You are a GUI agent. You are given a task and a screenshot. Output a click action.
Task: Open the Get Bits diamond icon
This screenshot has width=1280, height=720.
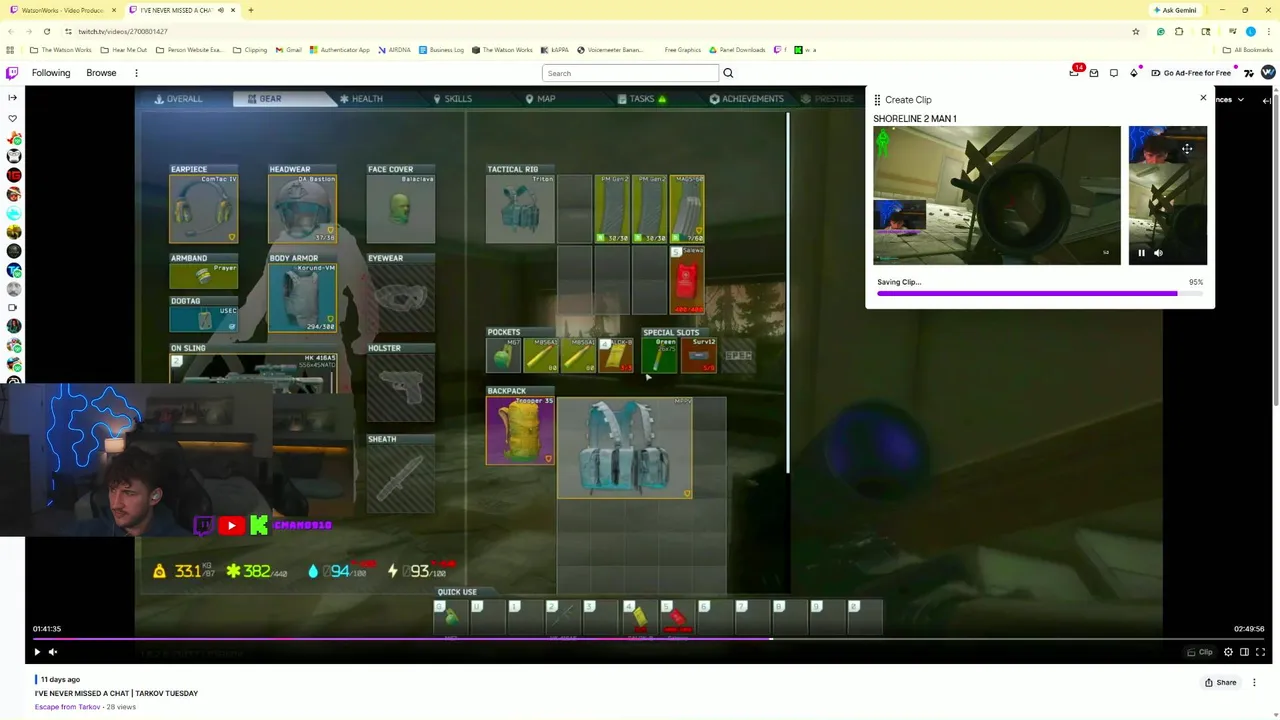coord(1134,73)
